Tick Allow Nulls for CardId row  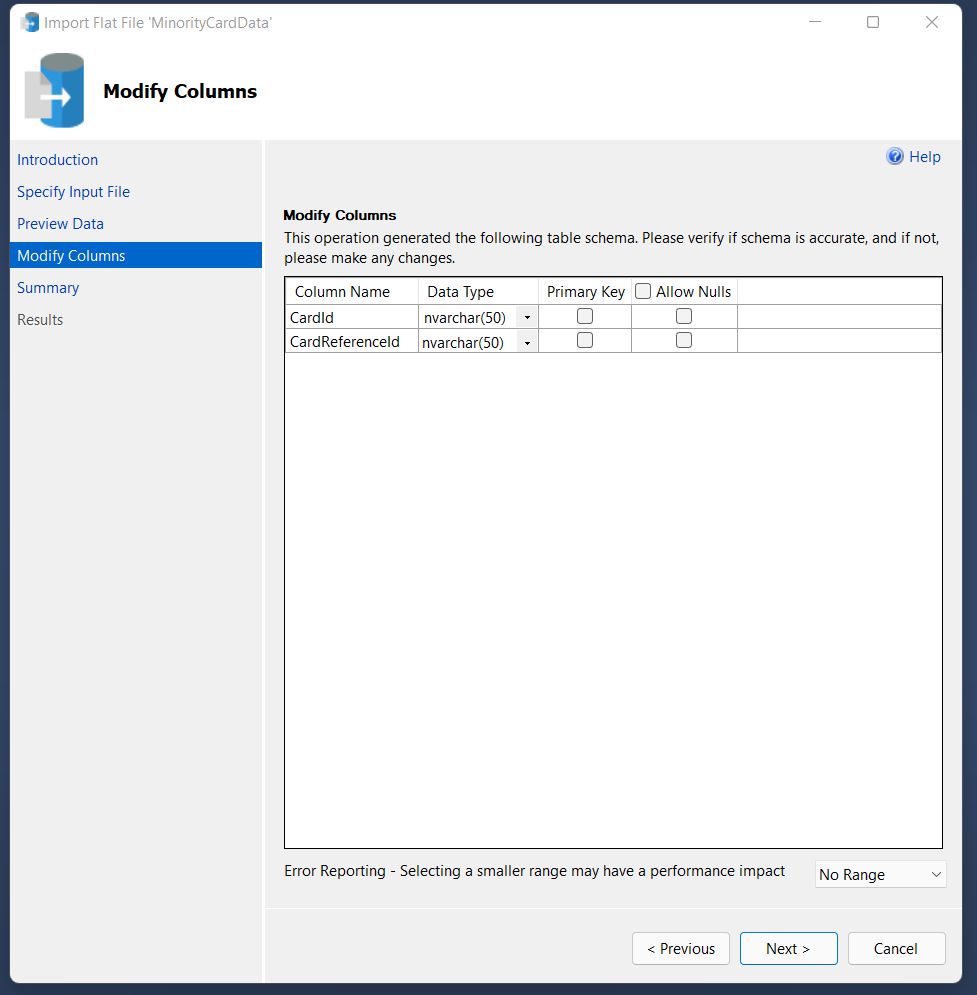684,316
